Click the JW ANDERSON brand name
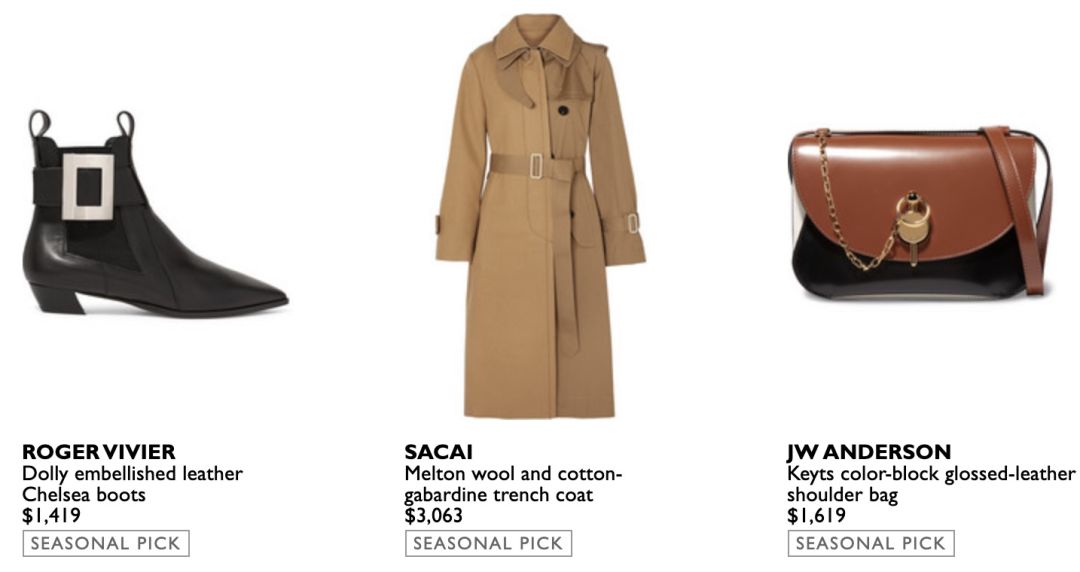The image size is (1080, 572). click(x=869, y=451)
